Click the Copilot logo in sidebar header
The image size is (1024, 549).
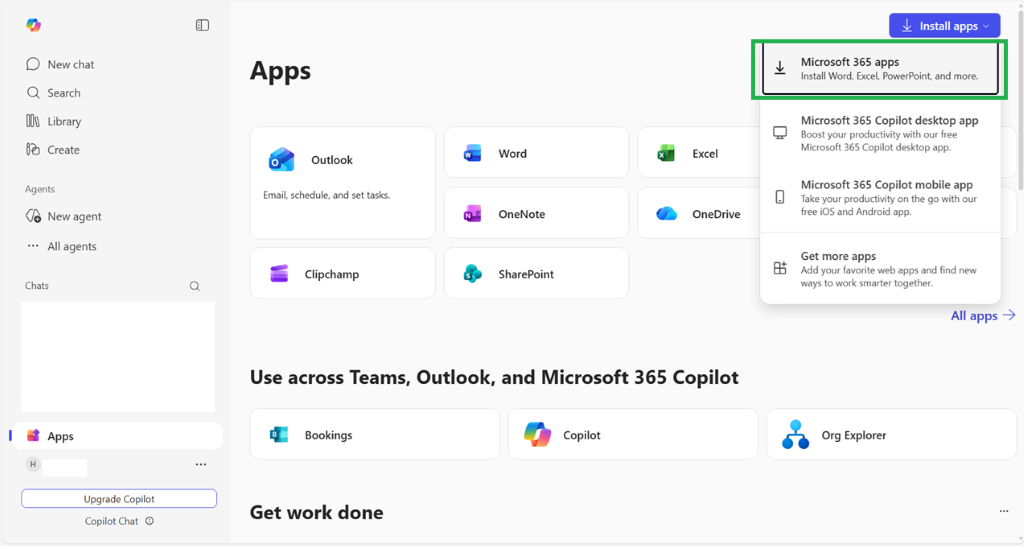[x=33, y=25]
